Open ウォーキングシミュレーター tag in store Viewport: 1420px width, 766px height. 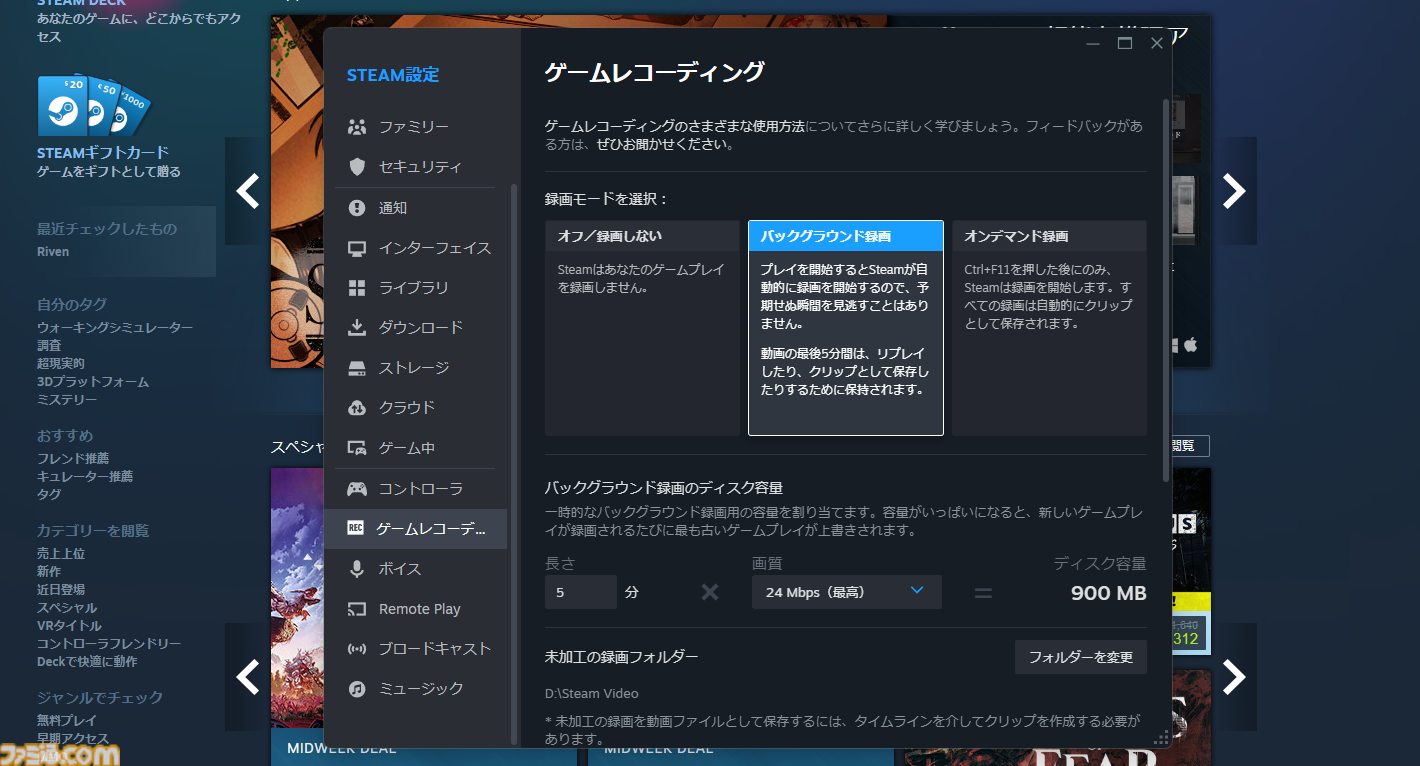tap(115, 328)
